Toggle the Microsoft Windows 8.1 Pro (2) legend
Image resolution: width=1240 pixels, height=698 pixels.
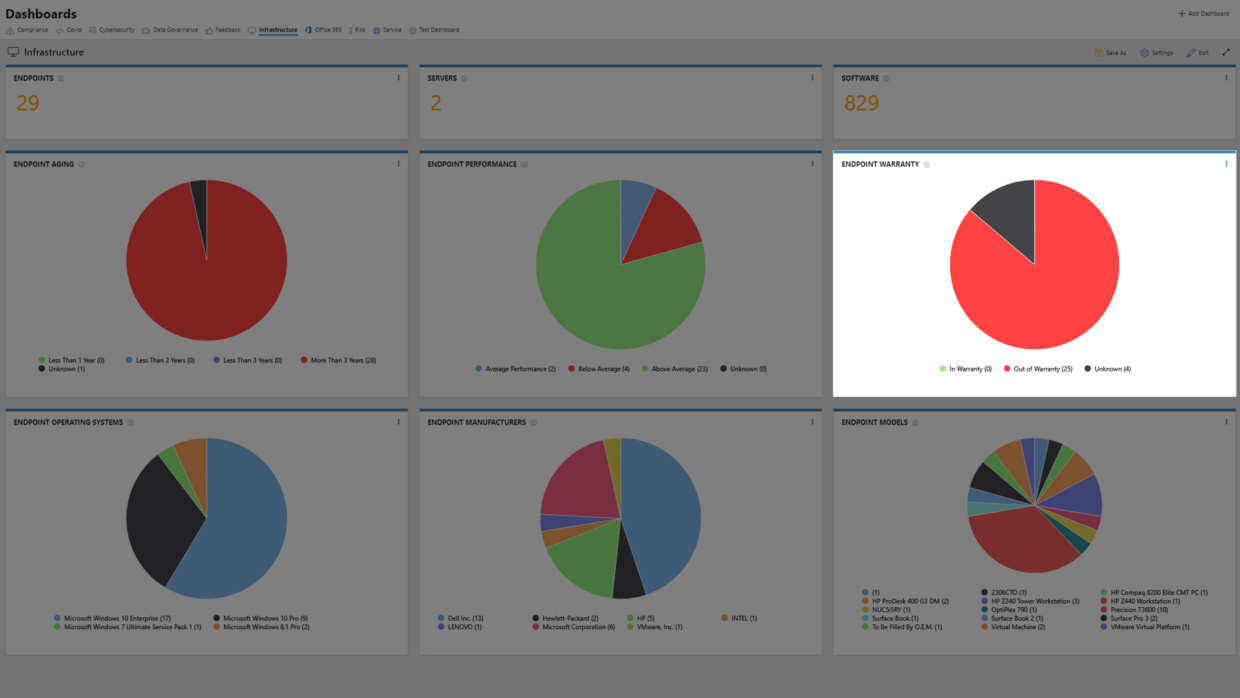pyautogui.click(x=260, y=627)
